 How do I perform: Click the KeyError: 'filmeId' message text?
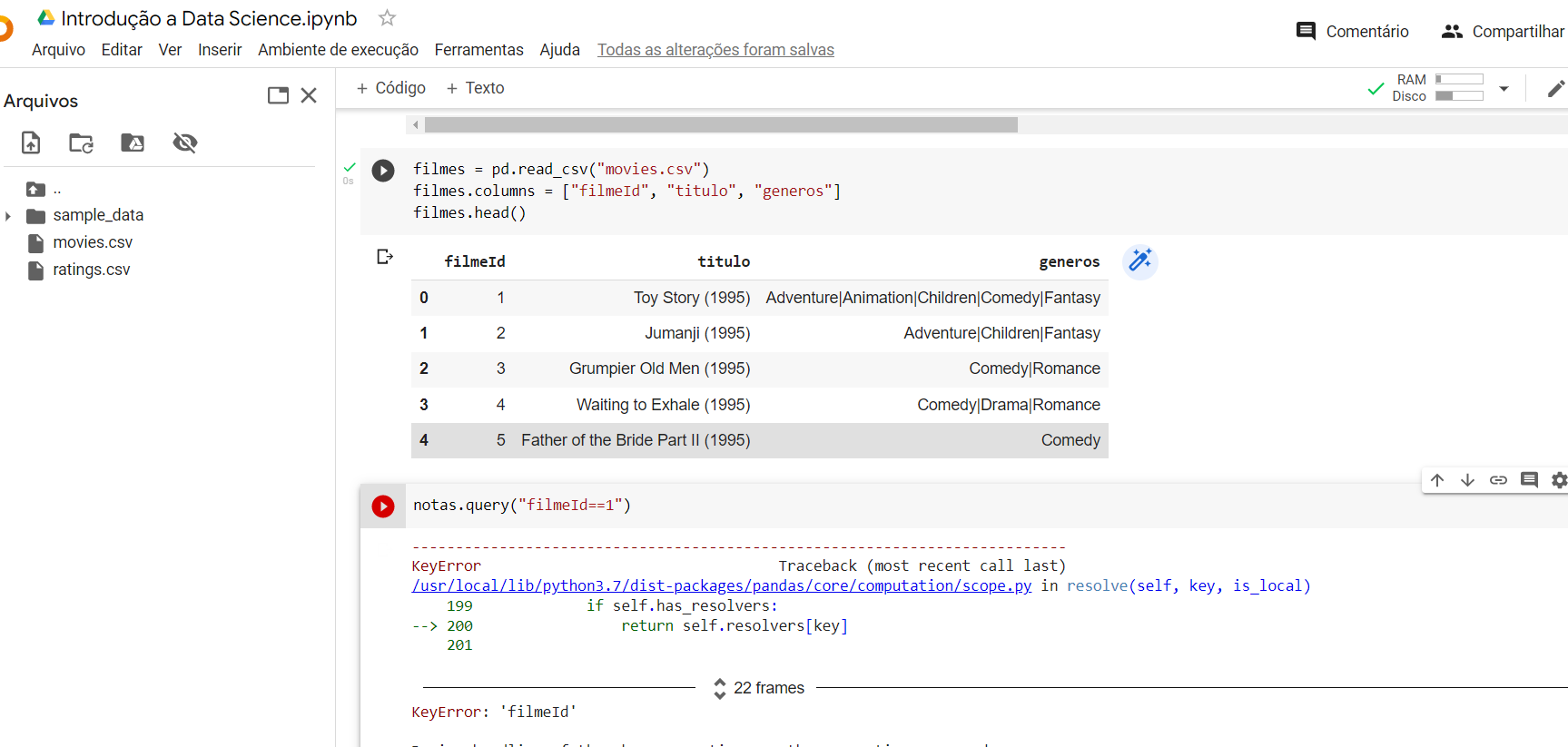(x=494, y=713)
